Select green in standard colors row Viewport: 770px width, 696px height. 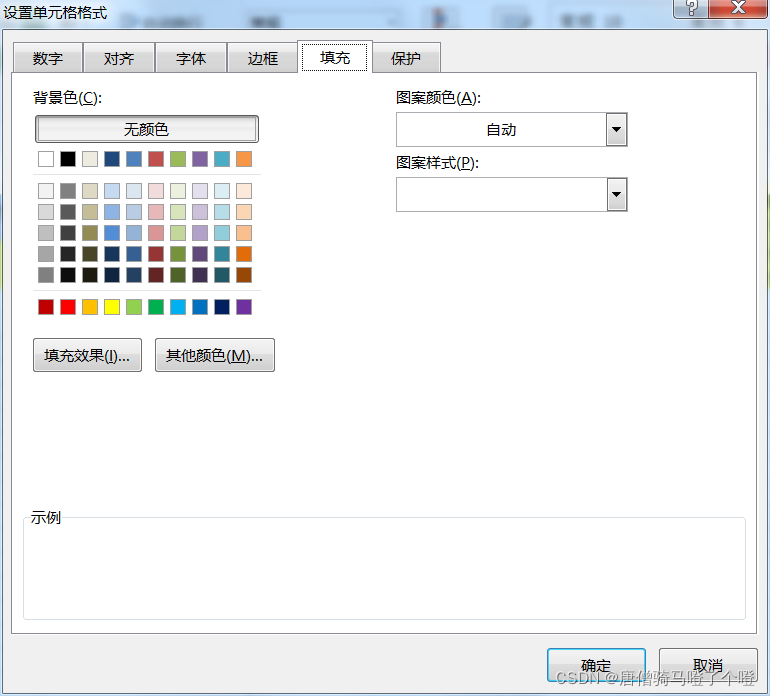pos(156,307)
